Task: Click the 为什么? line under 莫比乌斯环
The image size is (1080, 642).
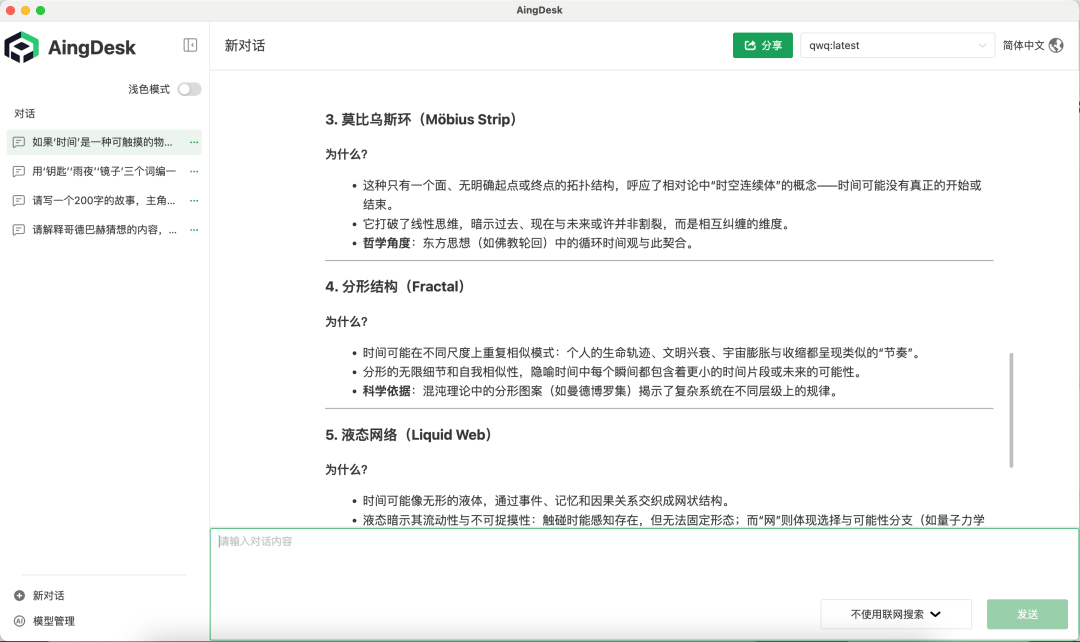Action: tap(346, 154)
